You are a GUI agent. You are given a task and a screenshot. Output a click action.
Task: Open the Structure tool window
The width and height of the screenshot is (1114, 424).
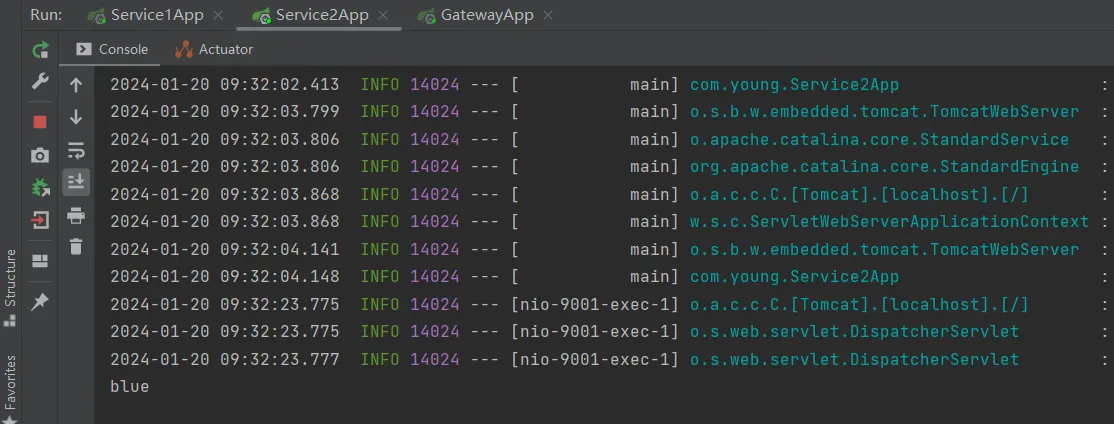(10, 285)
